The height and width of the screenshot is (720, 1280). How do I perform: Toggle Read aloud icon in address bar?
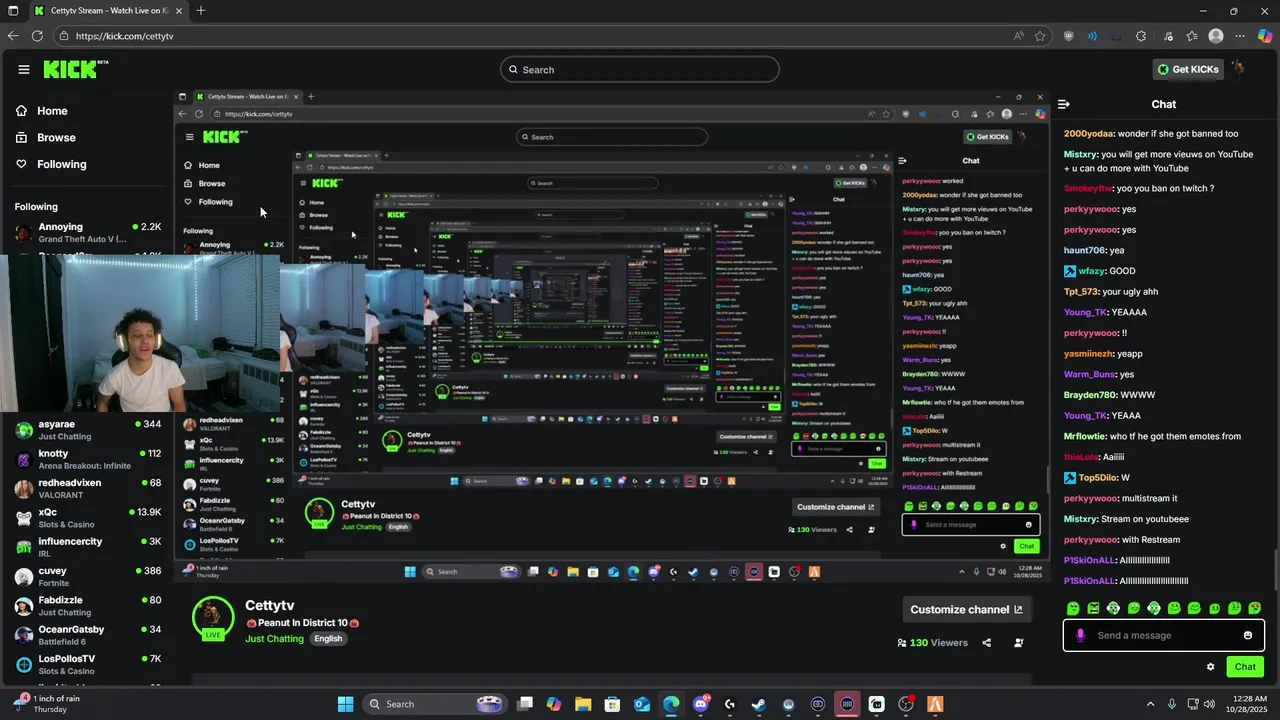click(1018, 36)
